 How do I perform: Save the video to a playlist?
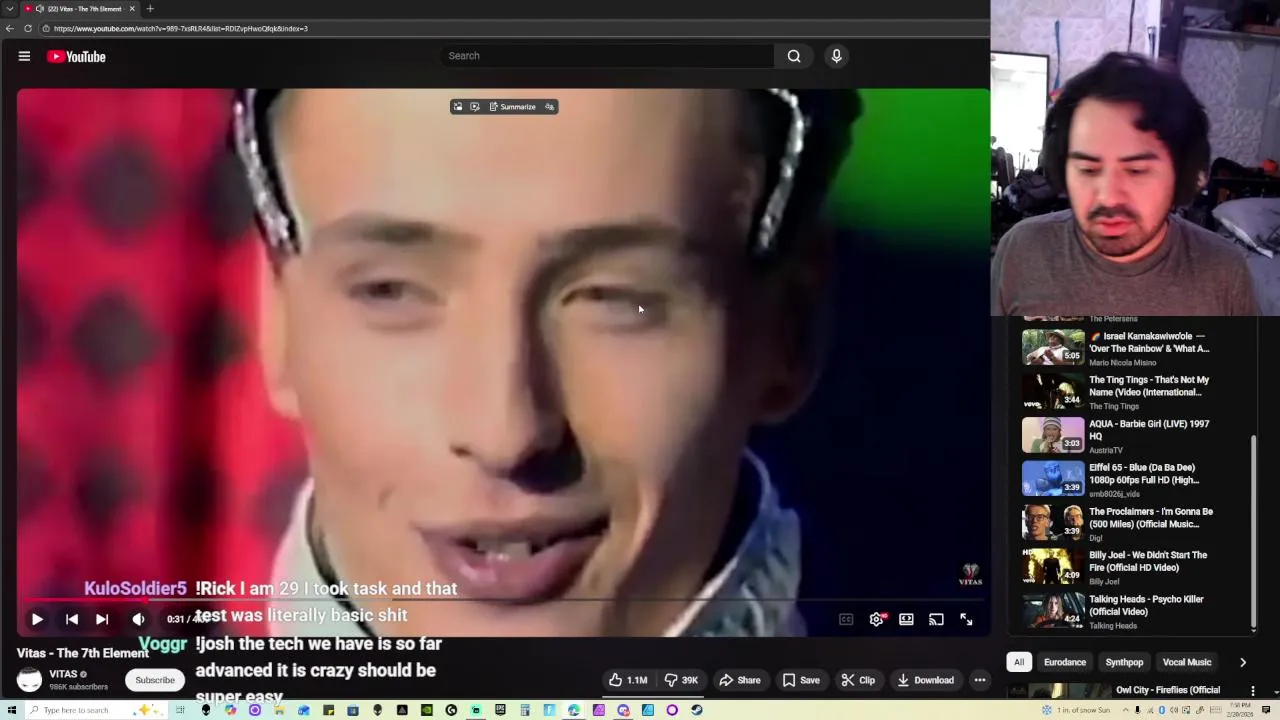[800, 680]
